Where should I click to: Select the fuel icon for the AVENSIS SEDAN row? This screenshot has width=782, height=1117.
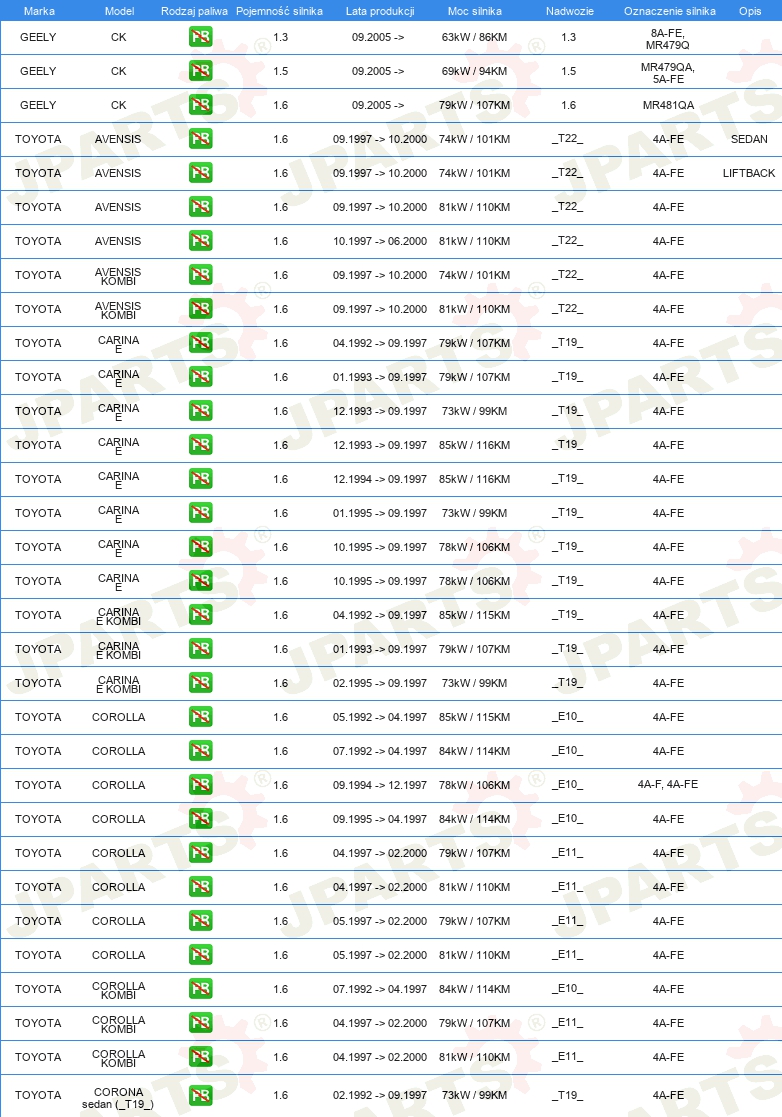[x=201, y=139]
